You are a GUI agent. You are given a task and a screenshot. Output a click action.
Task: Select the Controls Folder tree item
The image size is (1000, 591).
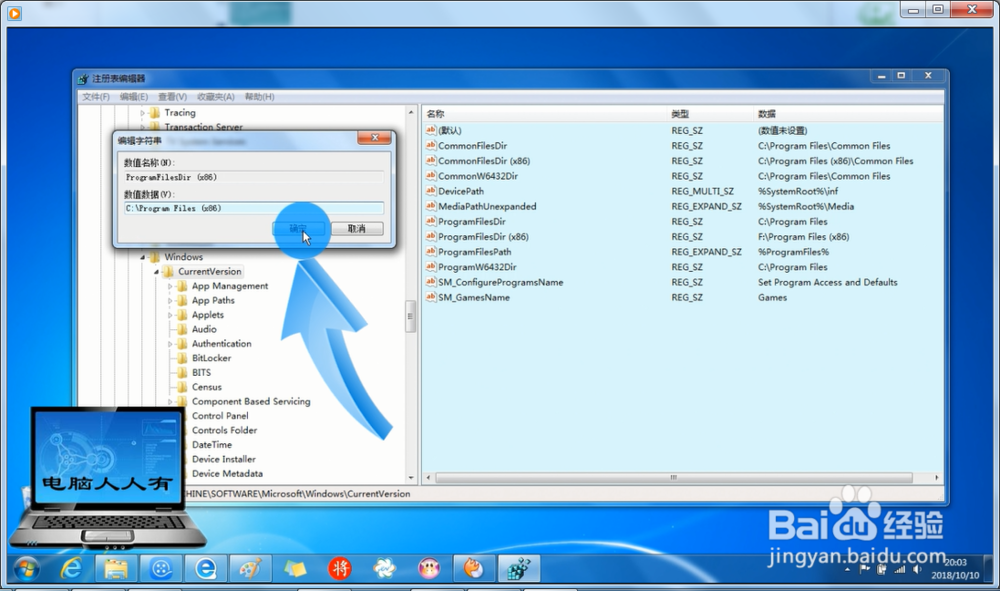click(x=224, y=430)
